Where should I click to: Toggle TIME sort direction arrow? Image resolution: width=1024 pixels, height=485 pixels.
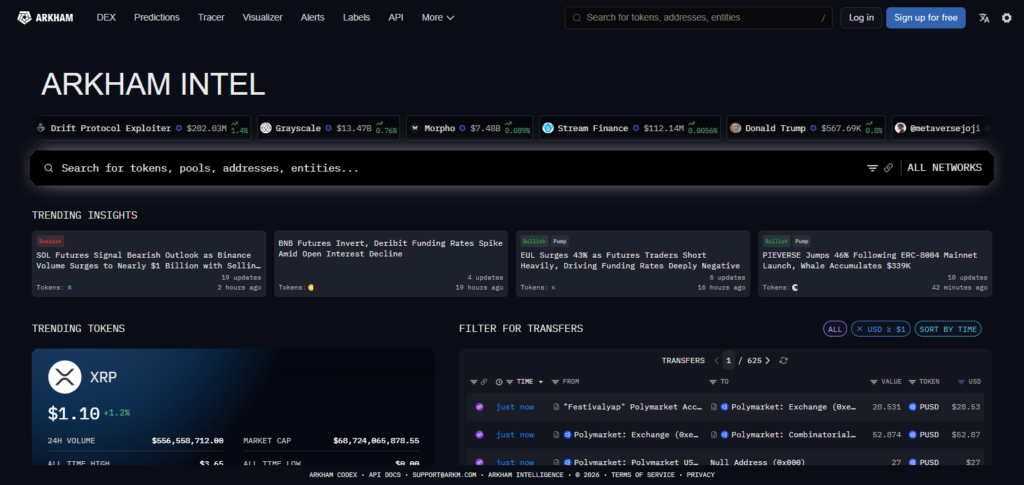[x=541, y=382]
